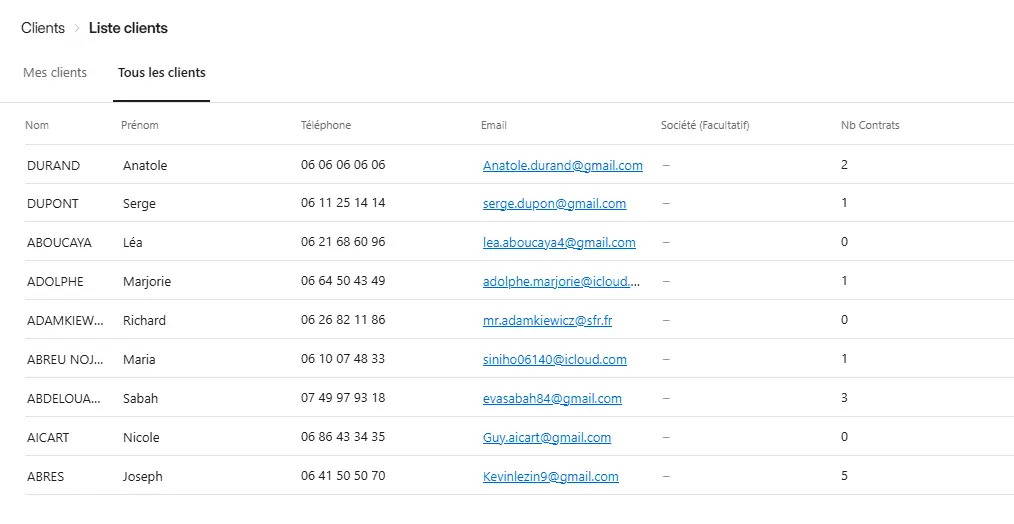
Task: Click the Email column header
Action: (493, 126)
